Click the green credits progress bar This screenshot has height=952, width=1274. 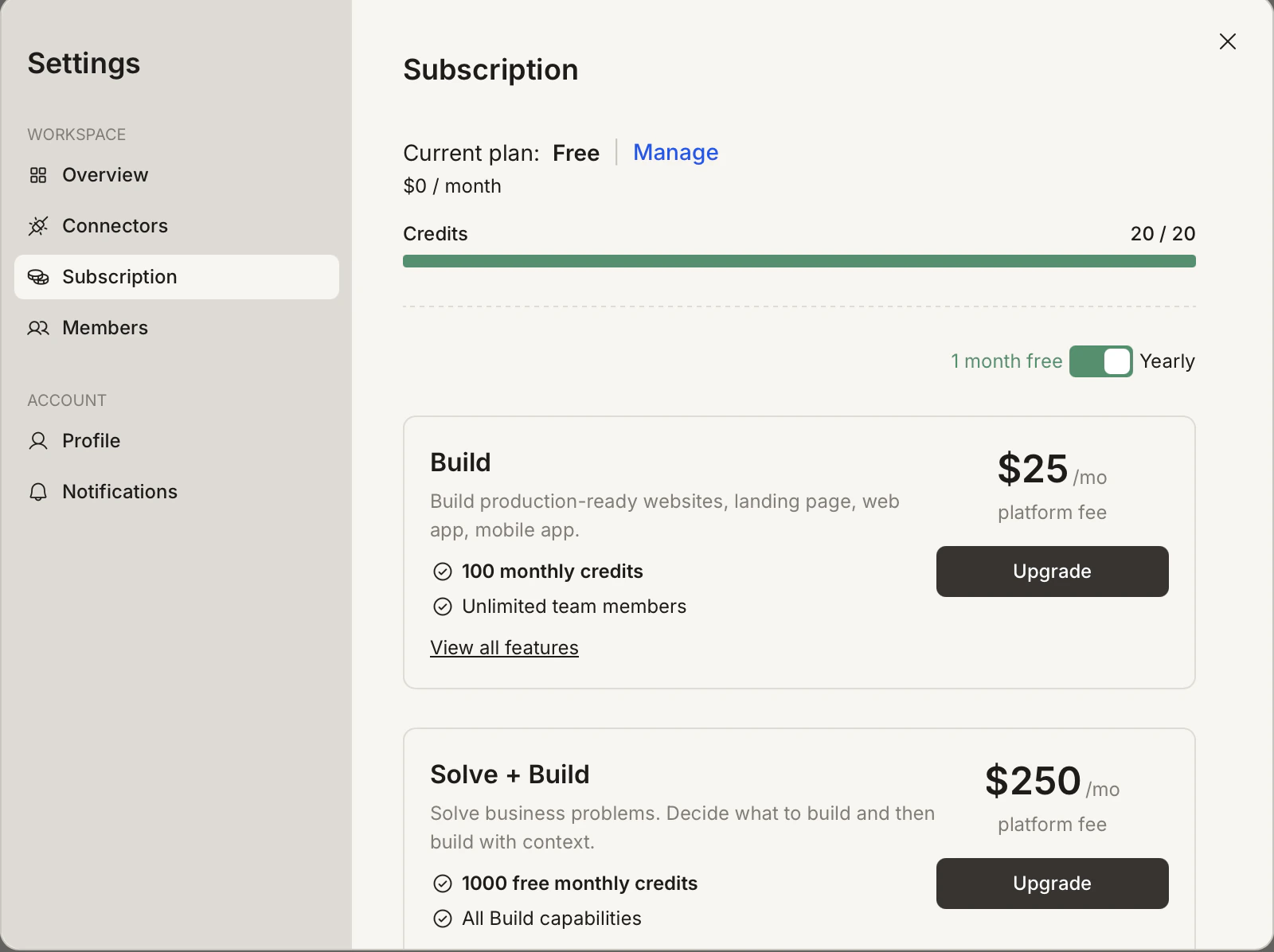(799, 260)
